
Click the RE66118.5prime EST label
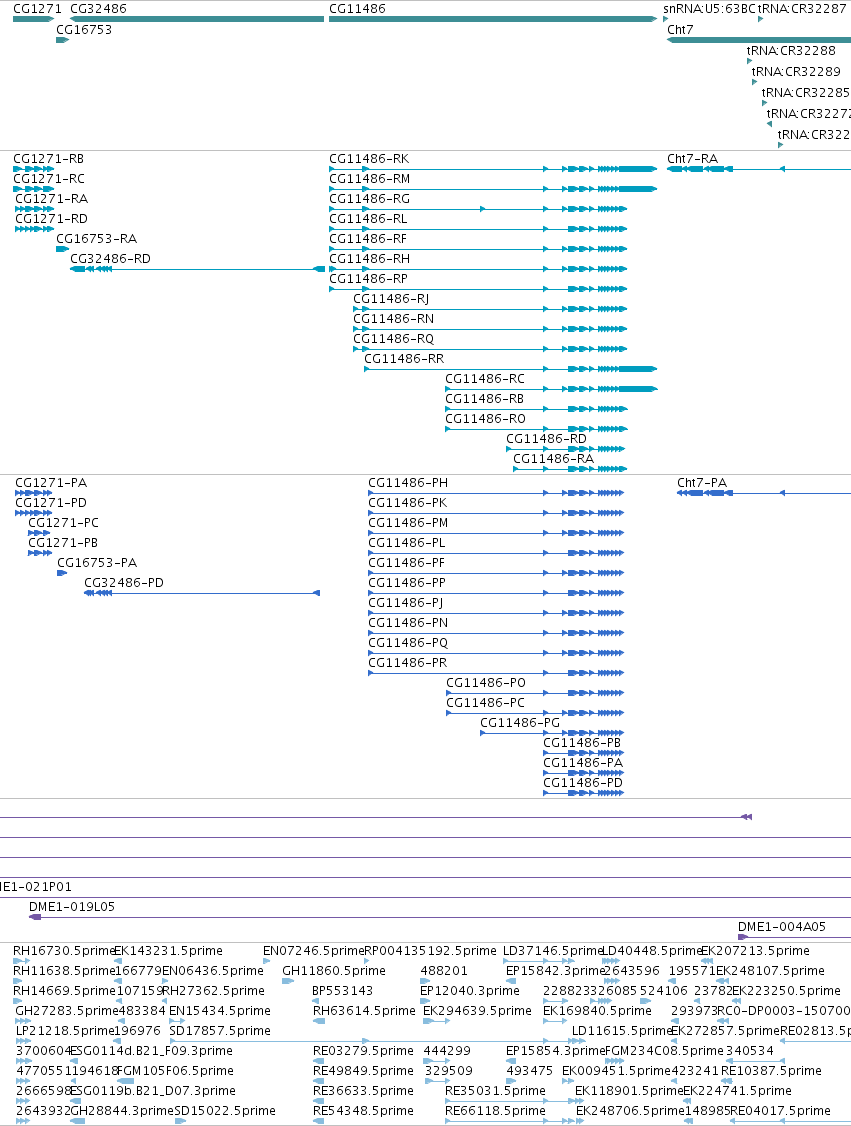[496, 1111]
